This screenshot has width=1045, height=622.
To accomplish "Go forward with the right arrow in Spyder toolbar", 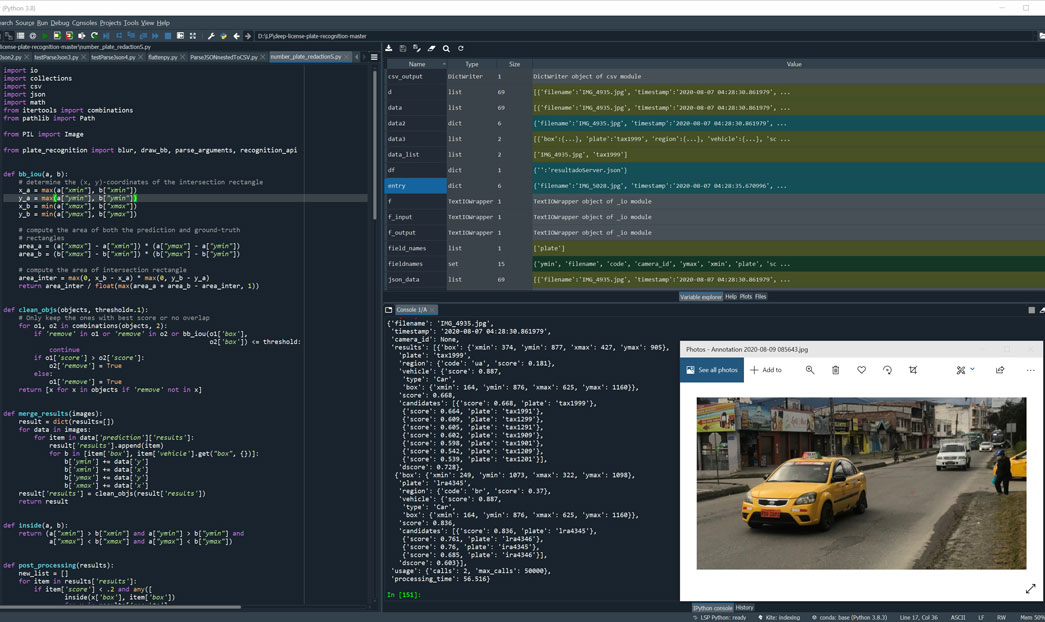I will click(248, 36).
